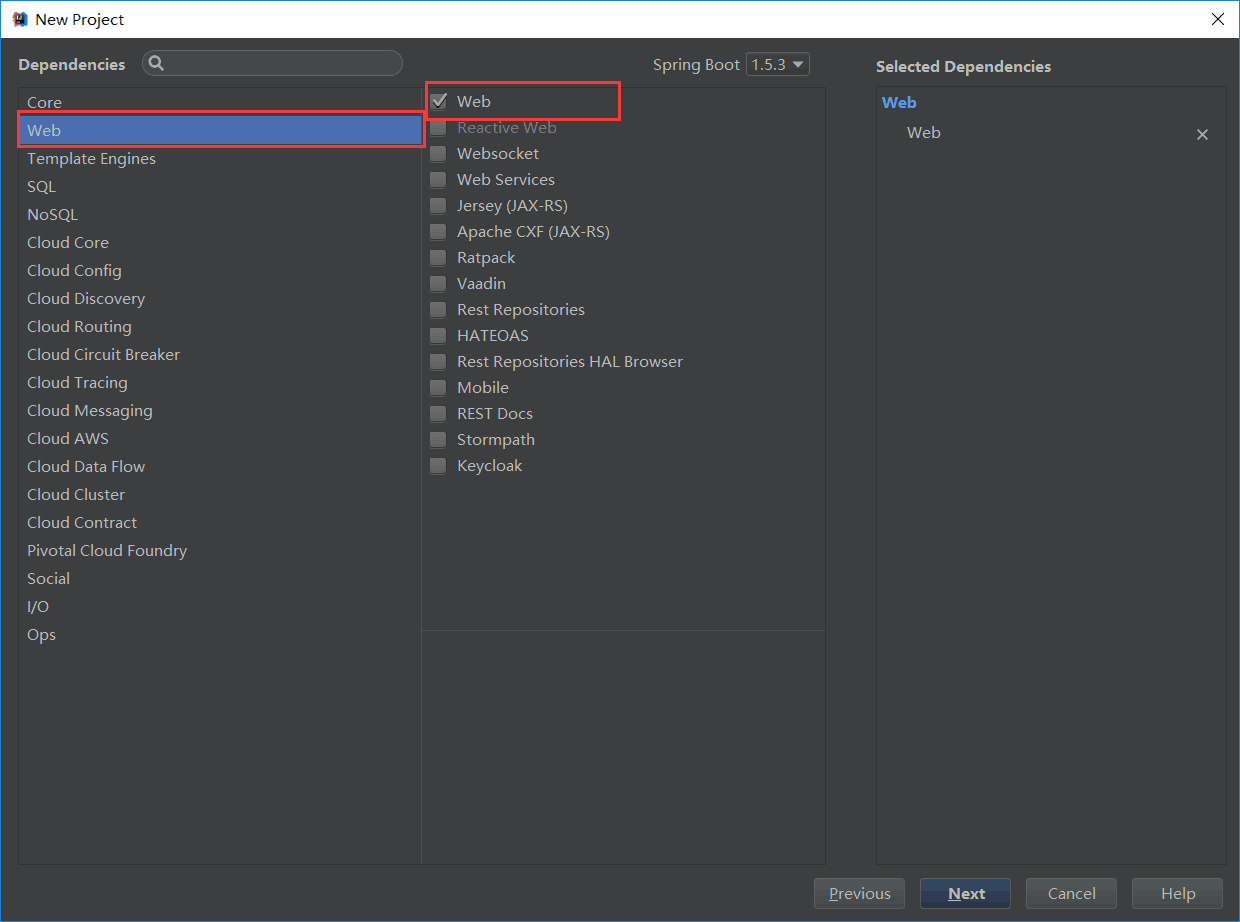Select the Cloud Data Flow category
Viewport: 1240px width, 922px height.
(220, 466)
